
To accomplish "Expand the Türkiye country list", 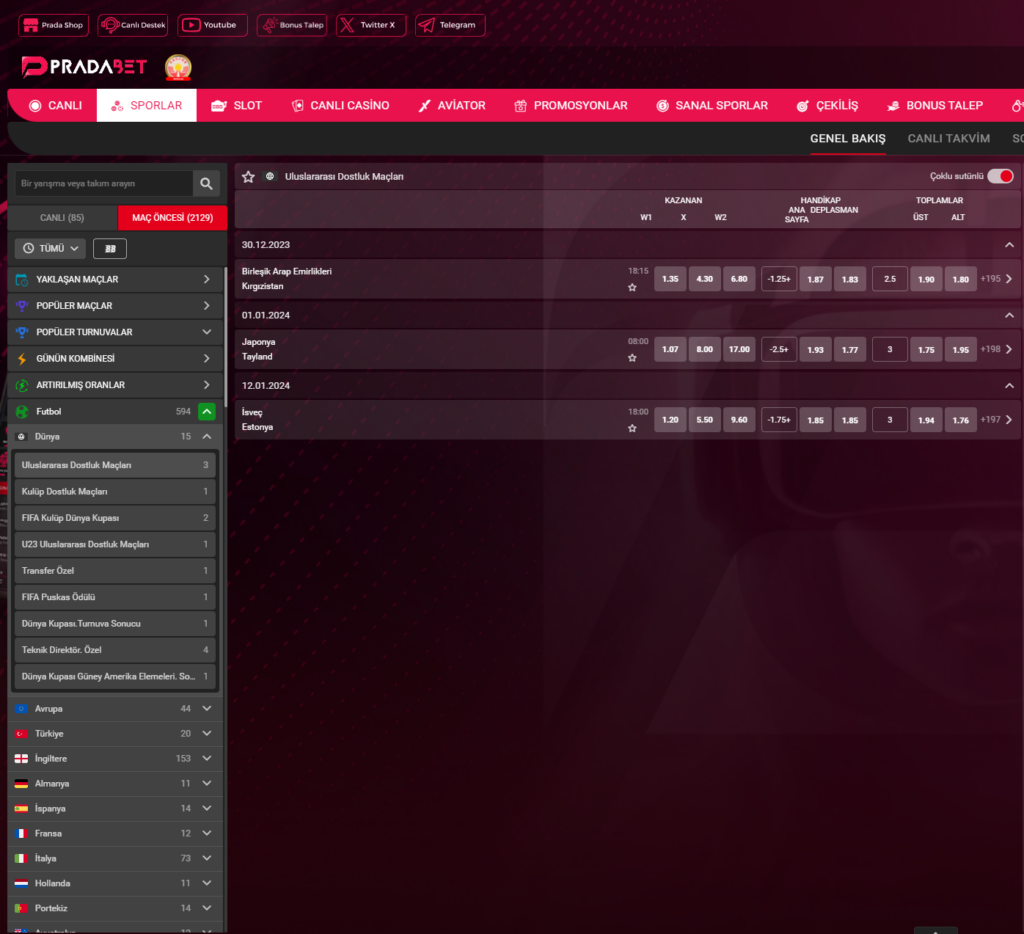I will [206, 734].
